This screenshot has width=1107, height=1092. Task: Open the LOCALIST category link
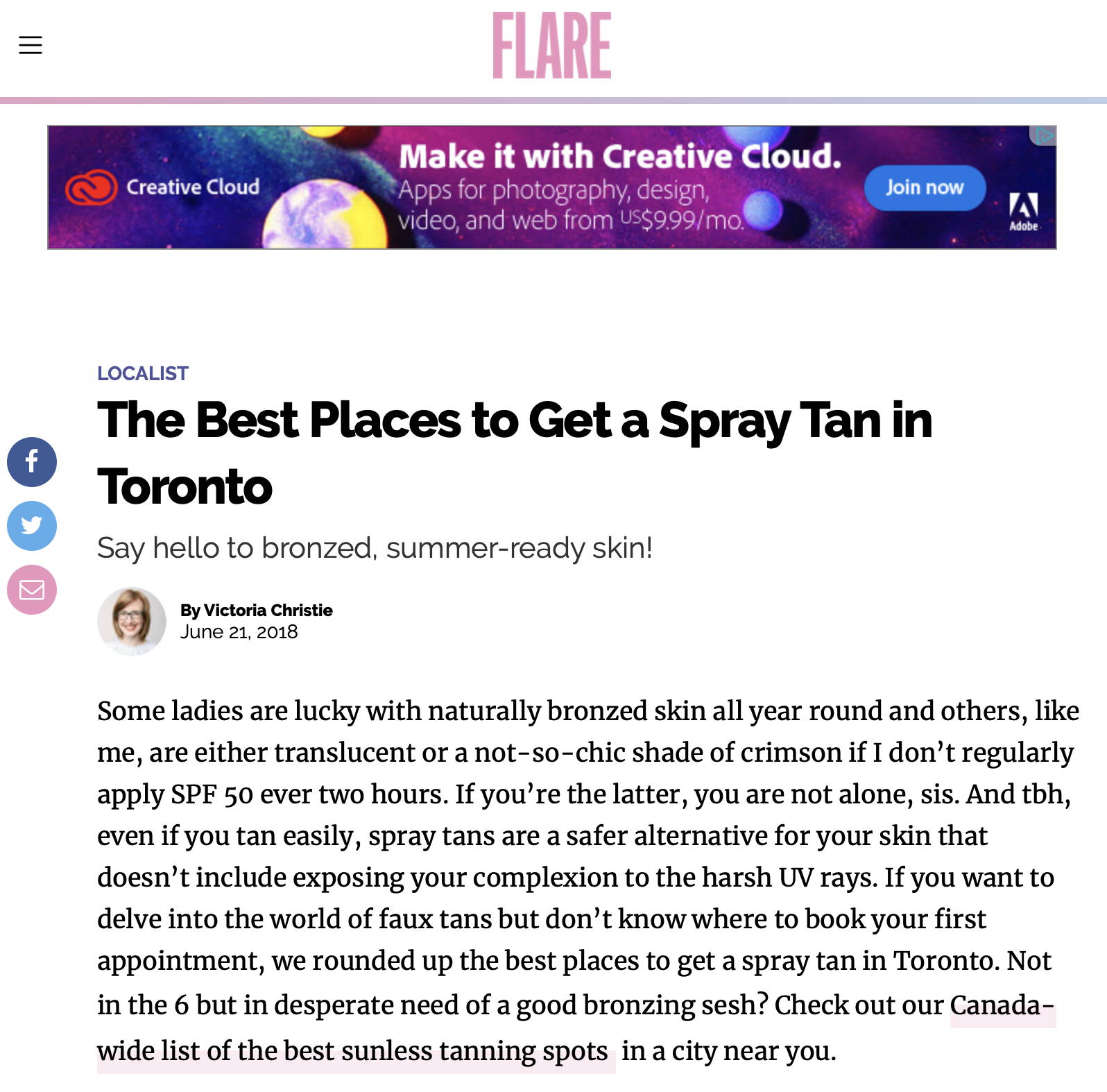coord(143,373)
